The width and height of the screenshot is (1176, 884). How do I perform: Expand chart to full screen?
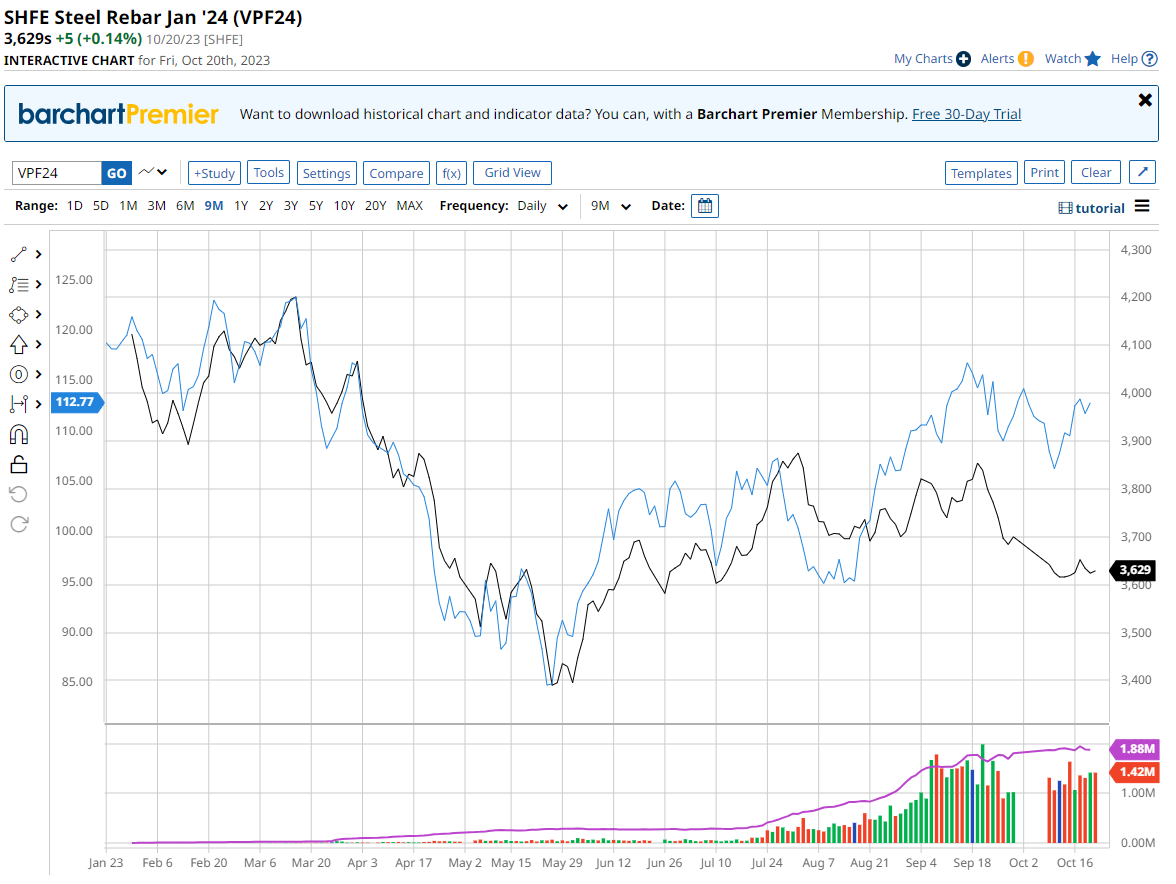pyautogui.click(x=1142, y=173)
